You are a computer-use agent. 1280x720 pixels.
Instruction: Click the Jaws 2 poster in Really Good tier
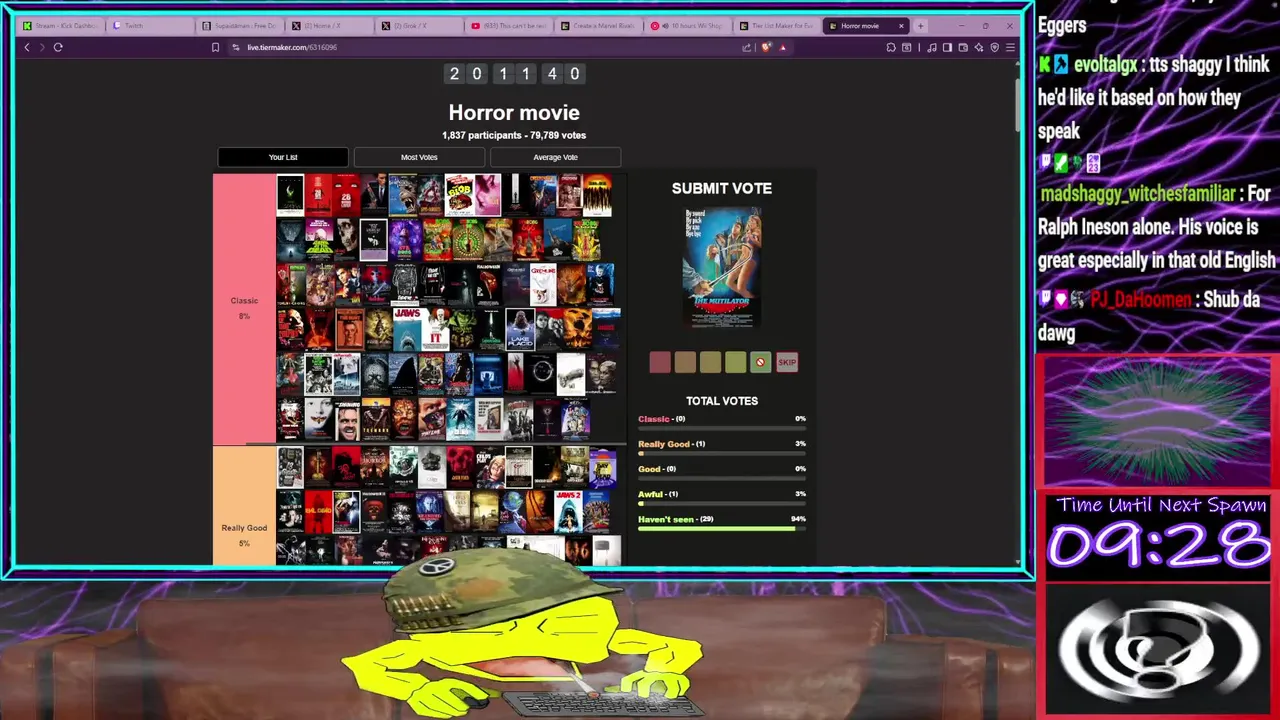click(568, 510)
